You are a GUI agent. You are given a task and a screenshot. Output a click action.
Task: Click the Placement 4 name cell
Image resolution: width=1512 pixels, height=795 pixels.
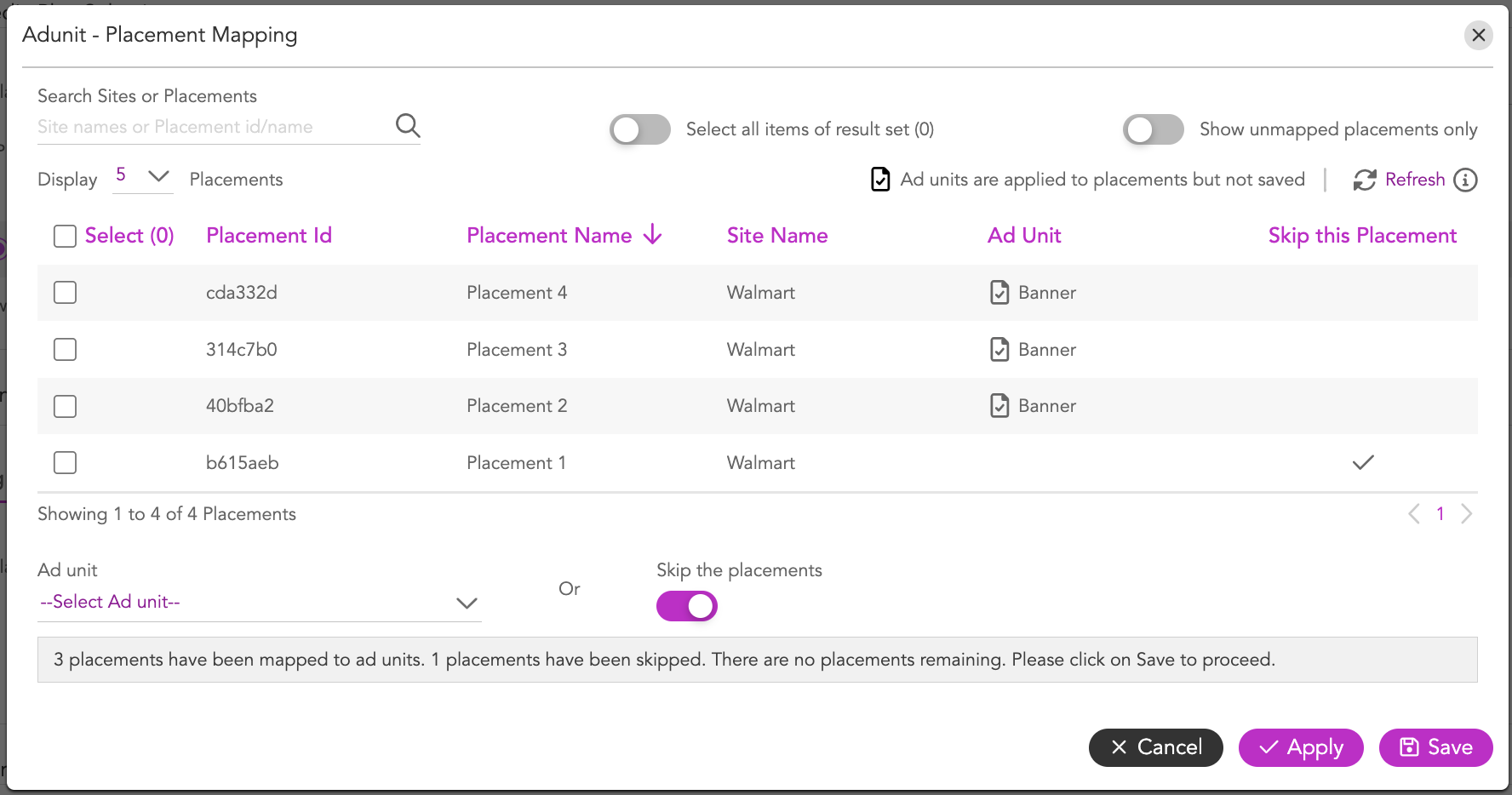[517, 292]
